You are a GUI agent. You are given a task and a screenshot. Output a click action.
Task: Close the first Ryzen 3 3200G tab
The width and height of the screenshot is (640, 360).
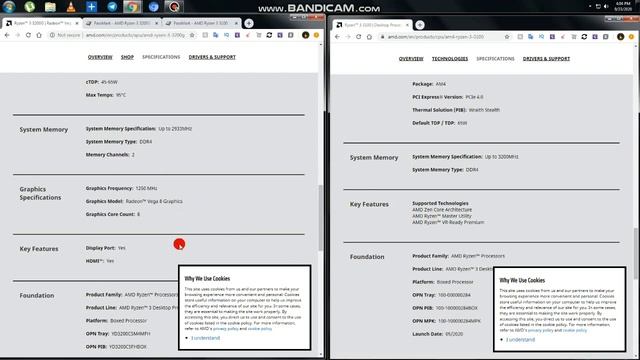pyautogui.click(x=77, y=23)
